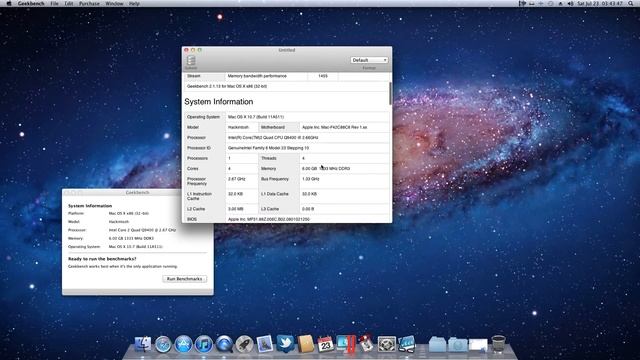640x360 pixels.
Task: Click the 2.67 GHz processor frequency value
Action: click(237, 179)
